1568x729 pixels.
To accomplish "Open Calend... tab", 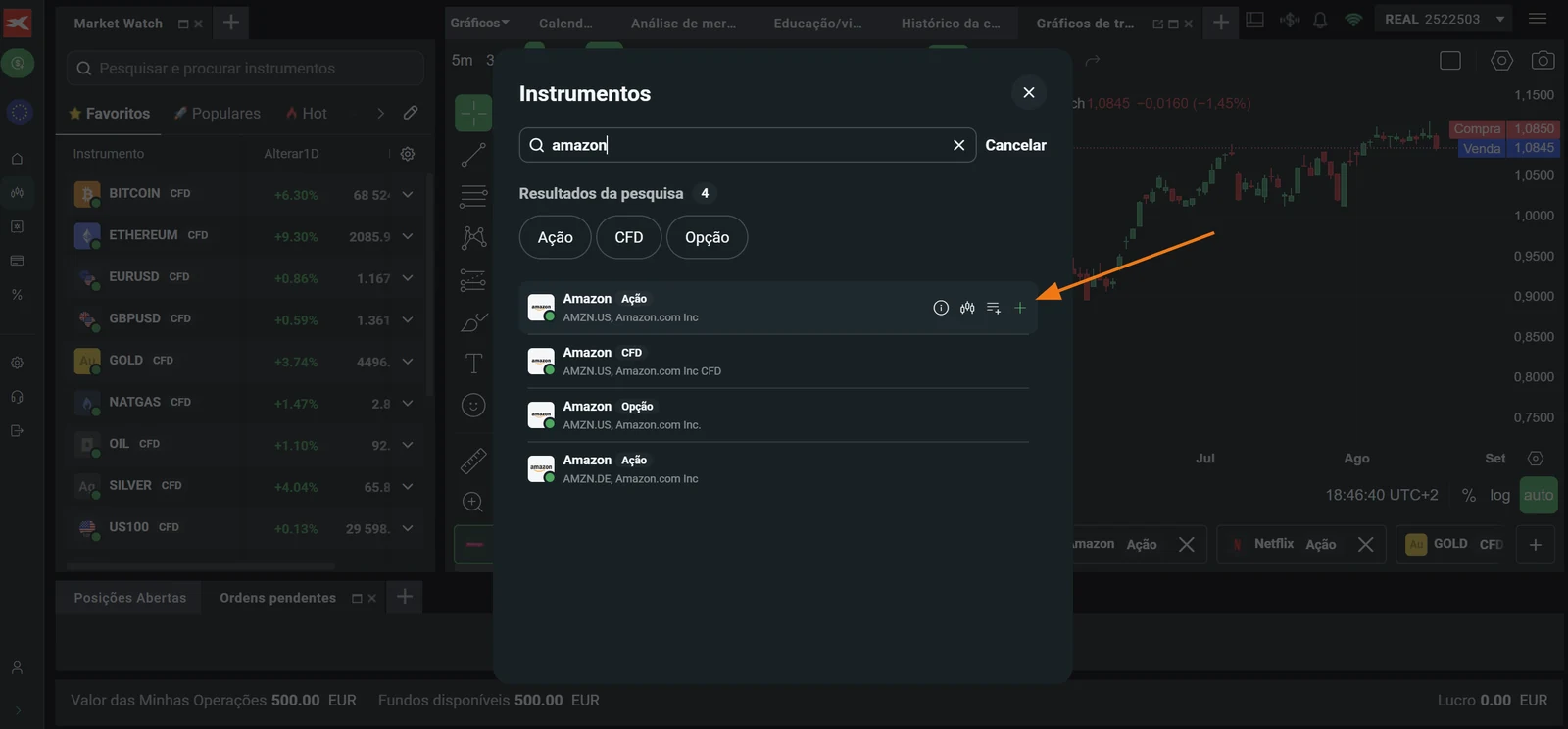I will (565, 23).
